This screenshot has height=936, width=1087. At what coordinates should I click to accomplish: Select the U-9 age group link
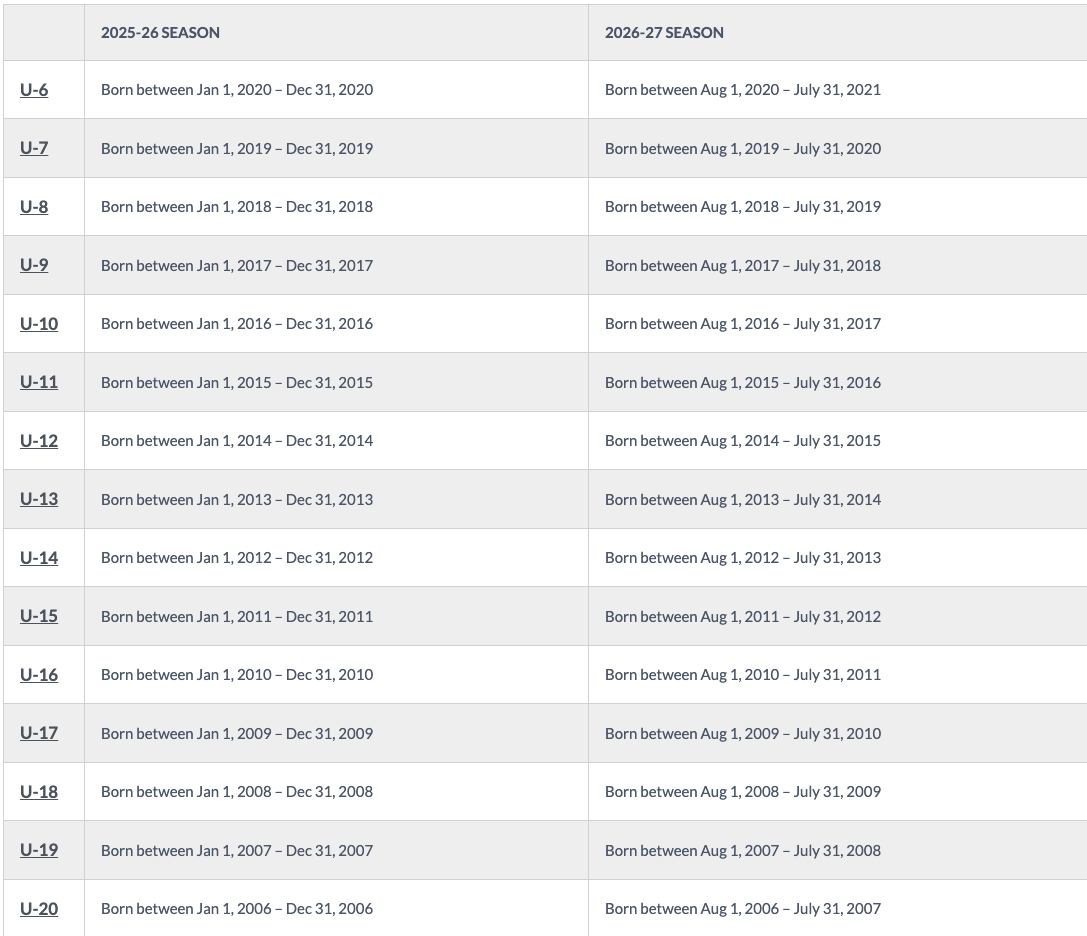34,265
